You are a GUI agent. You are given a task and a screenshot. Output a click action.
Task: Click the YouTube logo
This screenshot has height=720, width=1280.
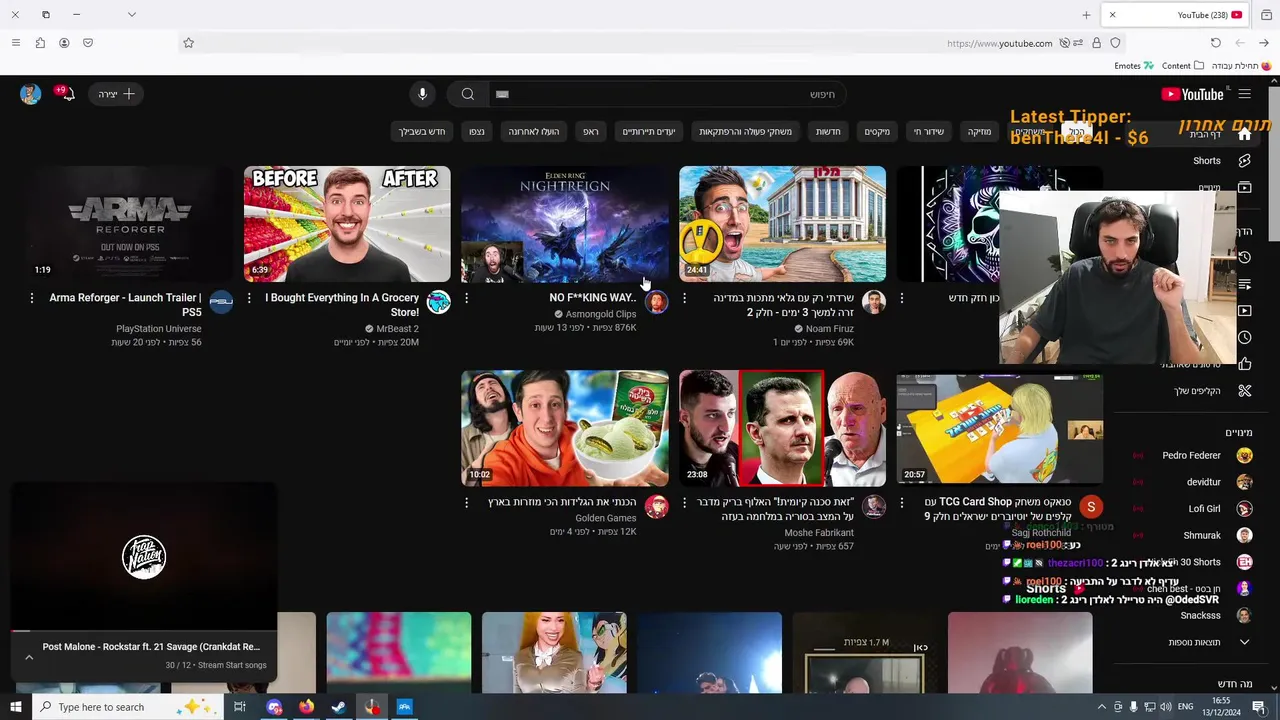1192,94
